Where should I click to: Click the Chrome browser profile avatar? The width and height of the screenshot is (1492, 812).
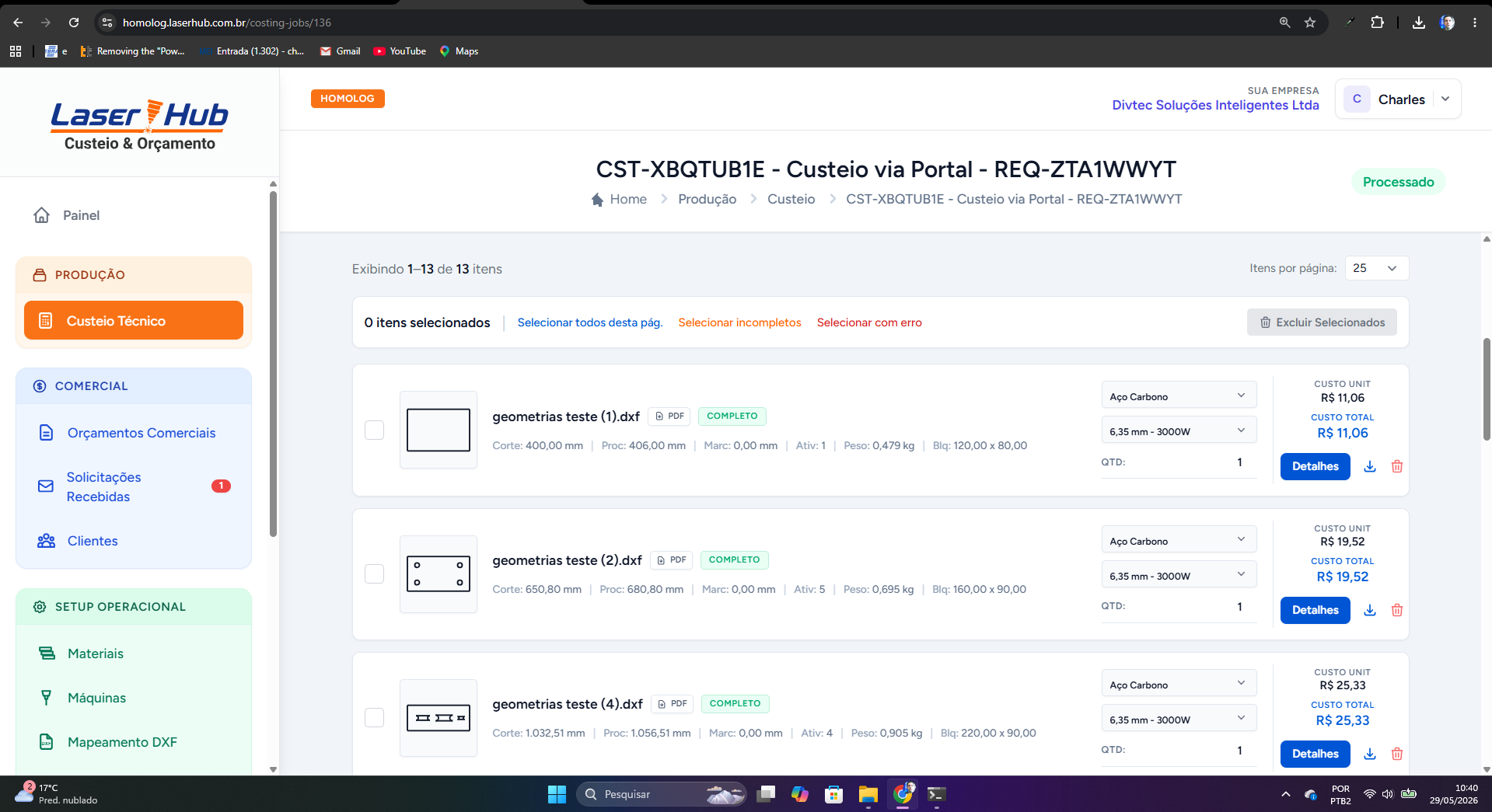(1447, 23)
